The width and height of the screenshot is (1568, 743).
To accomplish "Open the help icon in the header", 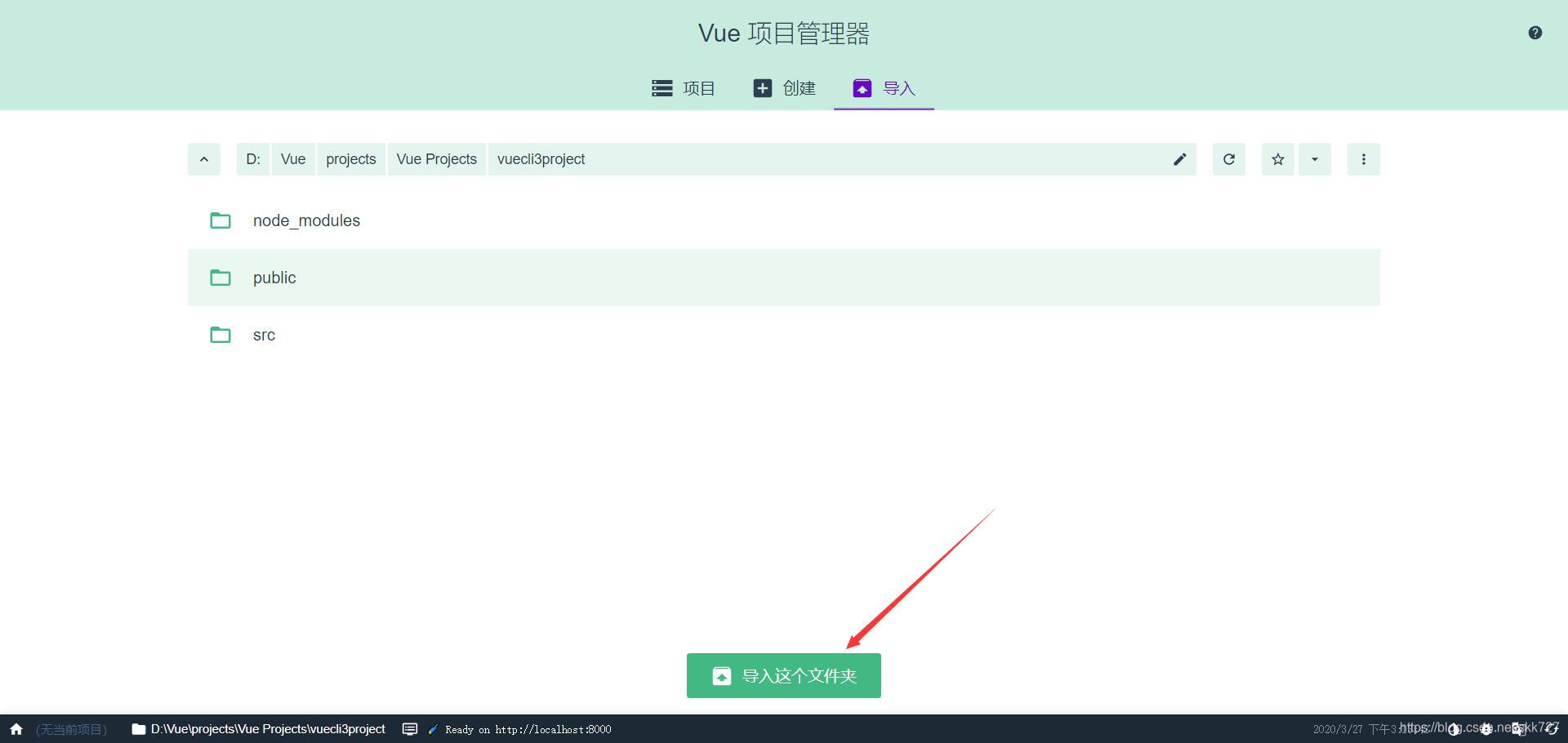I will coord(1535,33).
